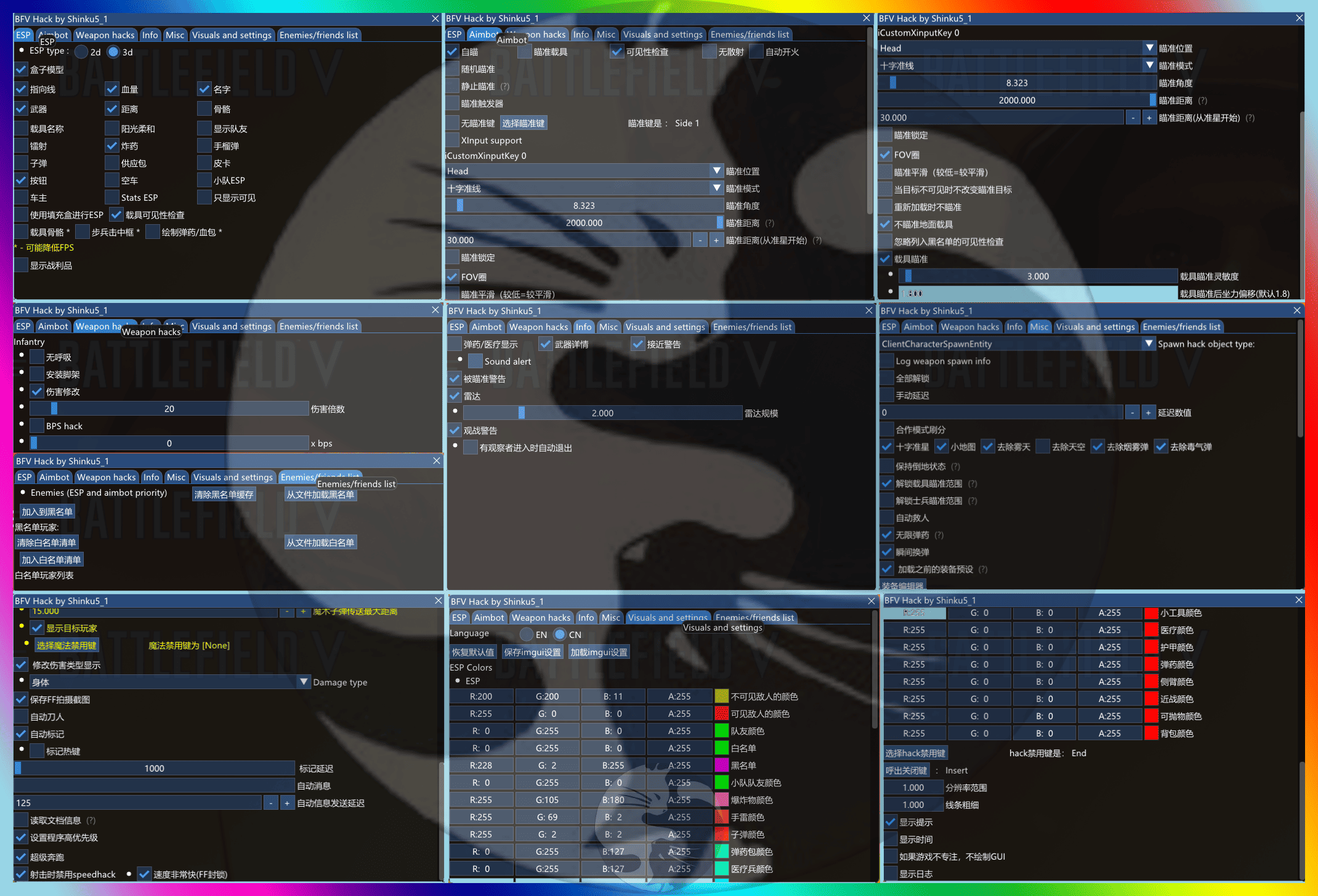Click the 自动消息 text input field
Viewport: 1318px width, 896px height.
point(154,786)
